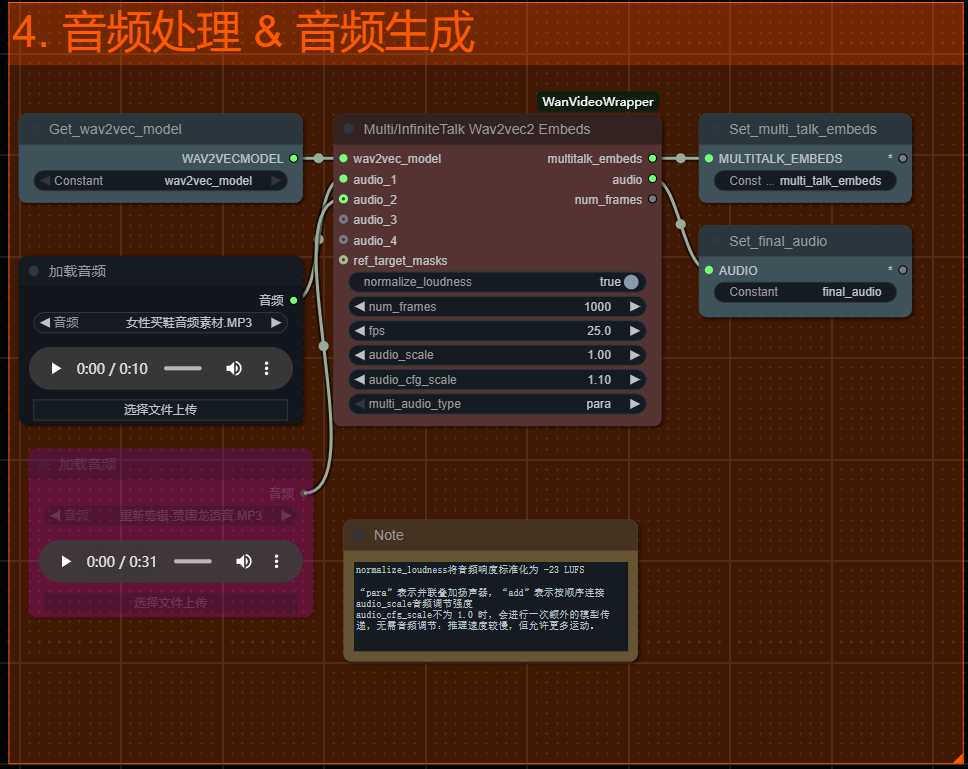
Task: Mute the 0:10 audio player volume
Action: (x=233, y=369)
